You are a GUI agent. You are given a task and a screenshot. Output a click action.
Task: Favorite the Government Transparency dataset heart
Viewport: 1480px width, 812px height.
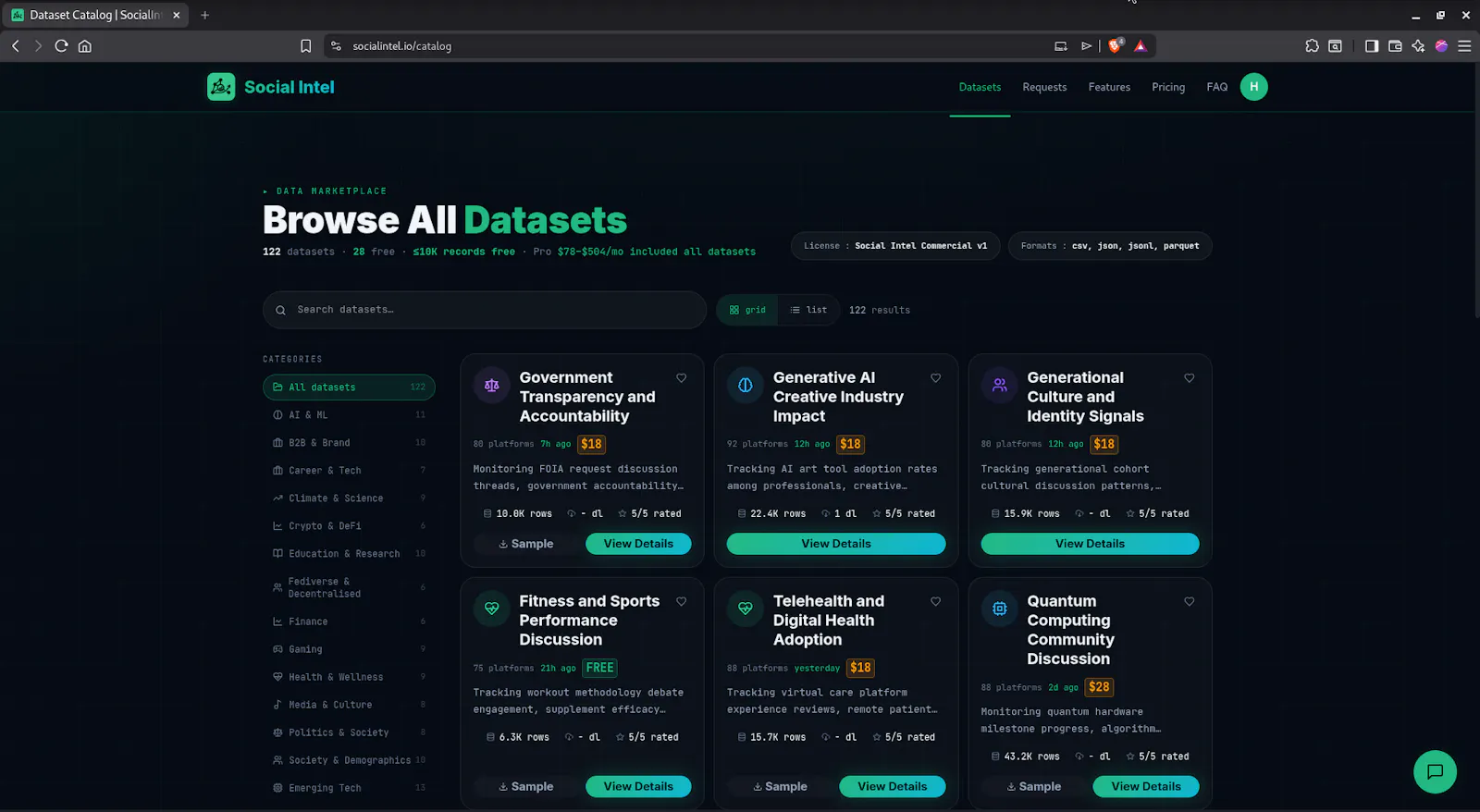pyautogui.click(x=682, y=378)
